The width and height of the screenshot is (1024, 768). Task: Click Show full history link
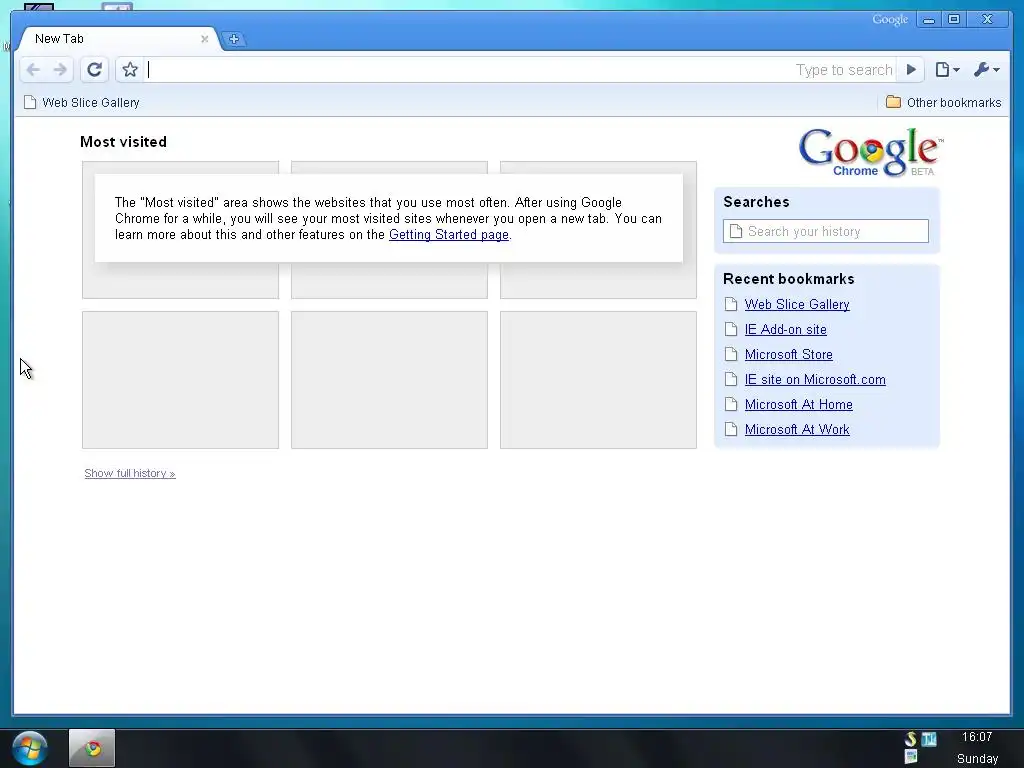click(130, 473)
